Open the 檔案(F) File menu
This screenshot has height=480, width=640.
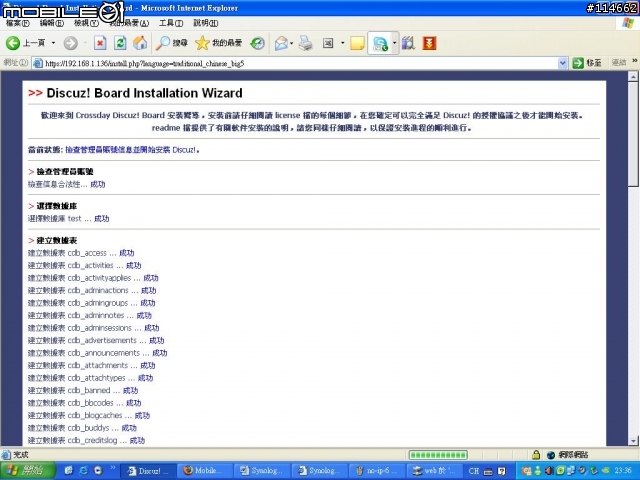pyautogui.click(x=18, y=23)
